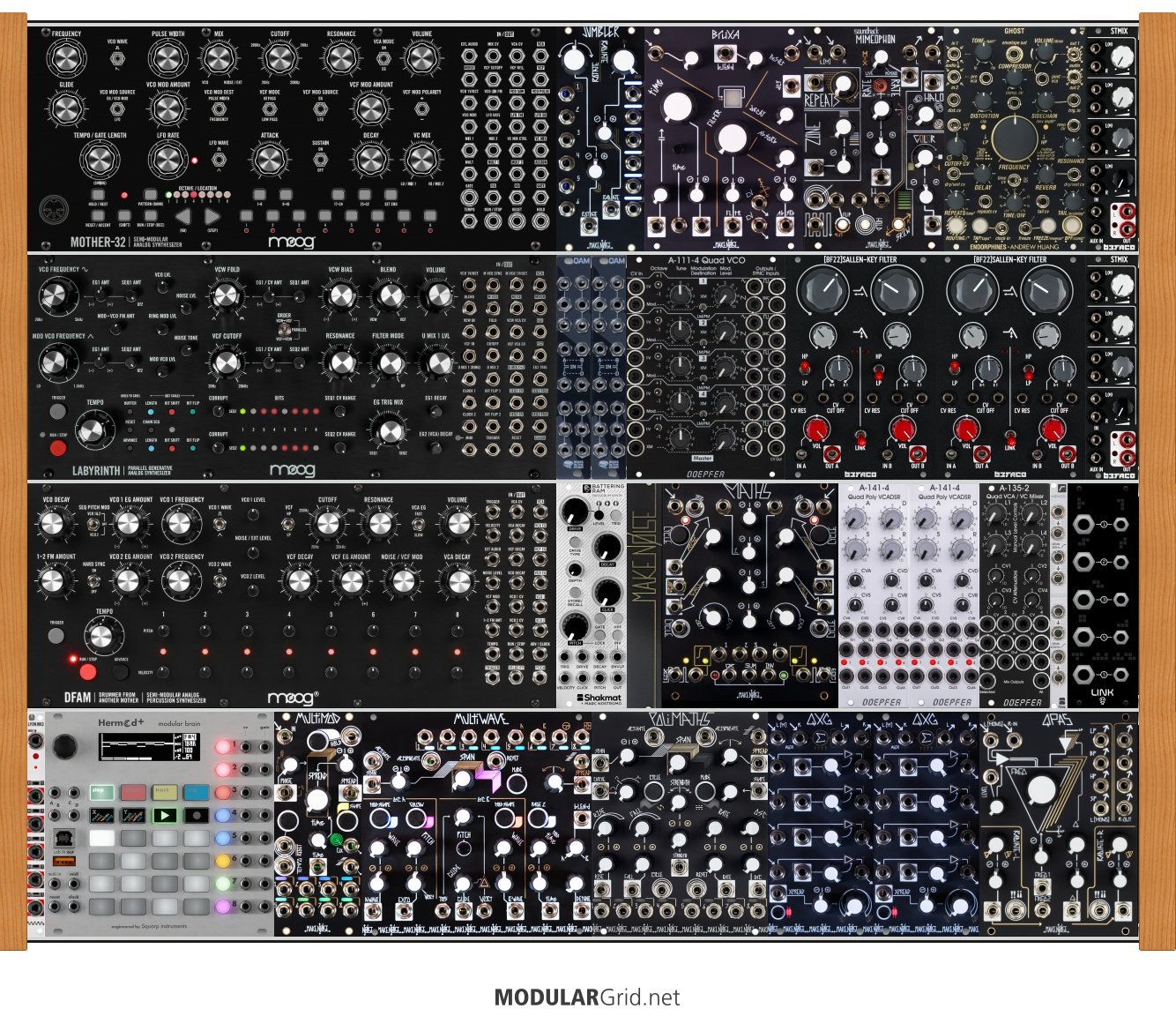Flip the DFAM HARD SYNC switch
Viewport: 1176px width, 1016px height.
[x=94, y=580]
